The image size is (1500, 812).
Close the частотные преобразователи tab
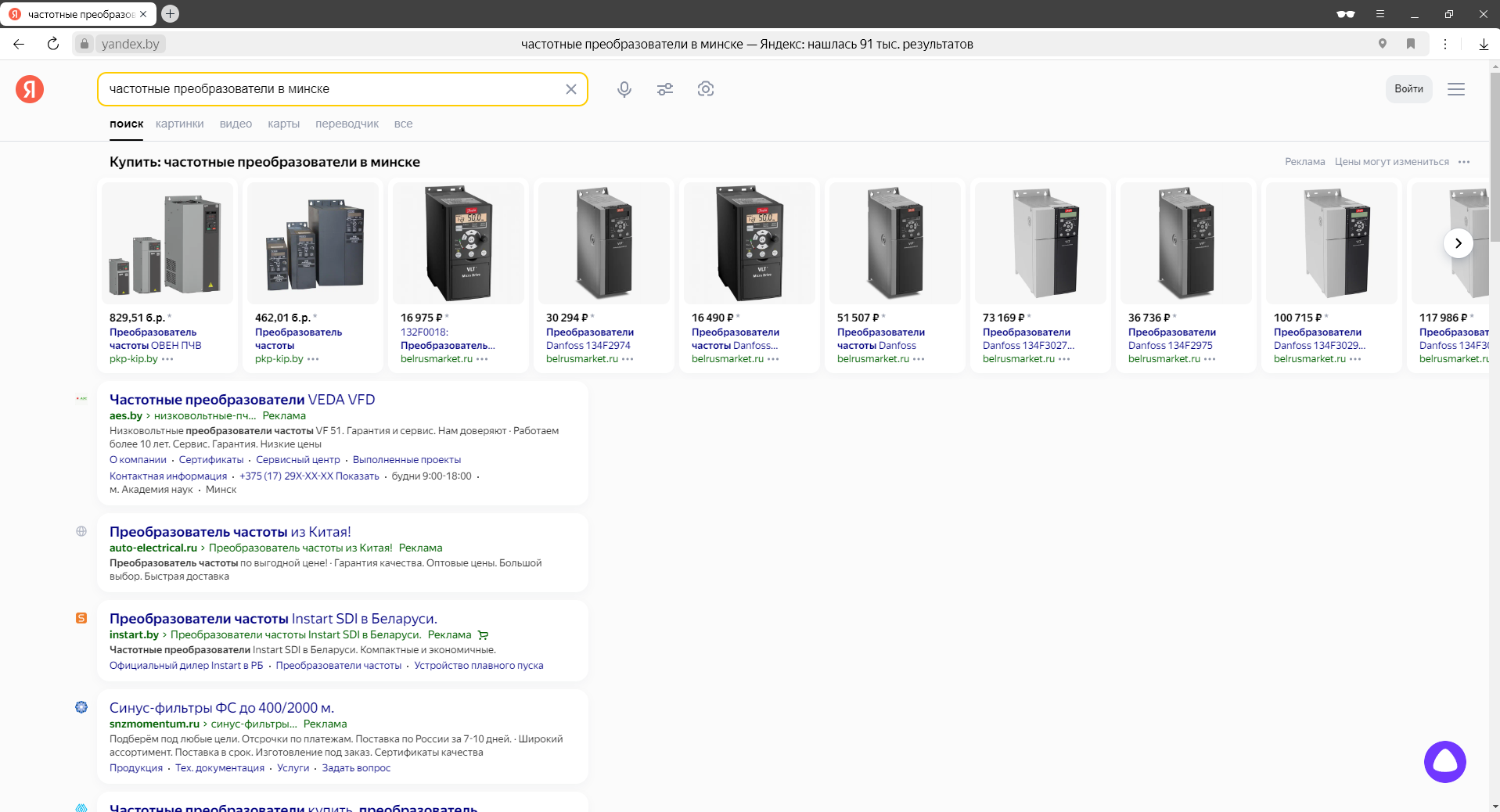tap(143, 14)
